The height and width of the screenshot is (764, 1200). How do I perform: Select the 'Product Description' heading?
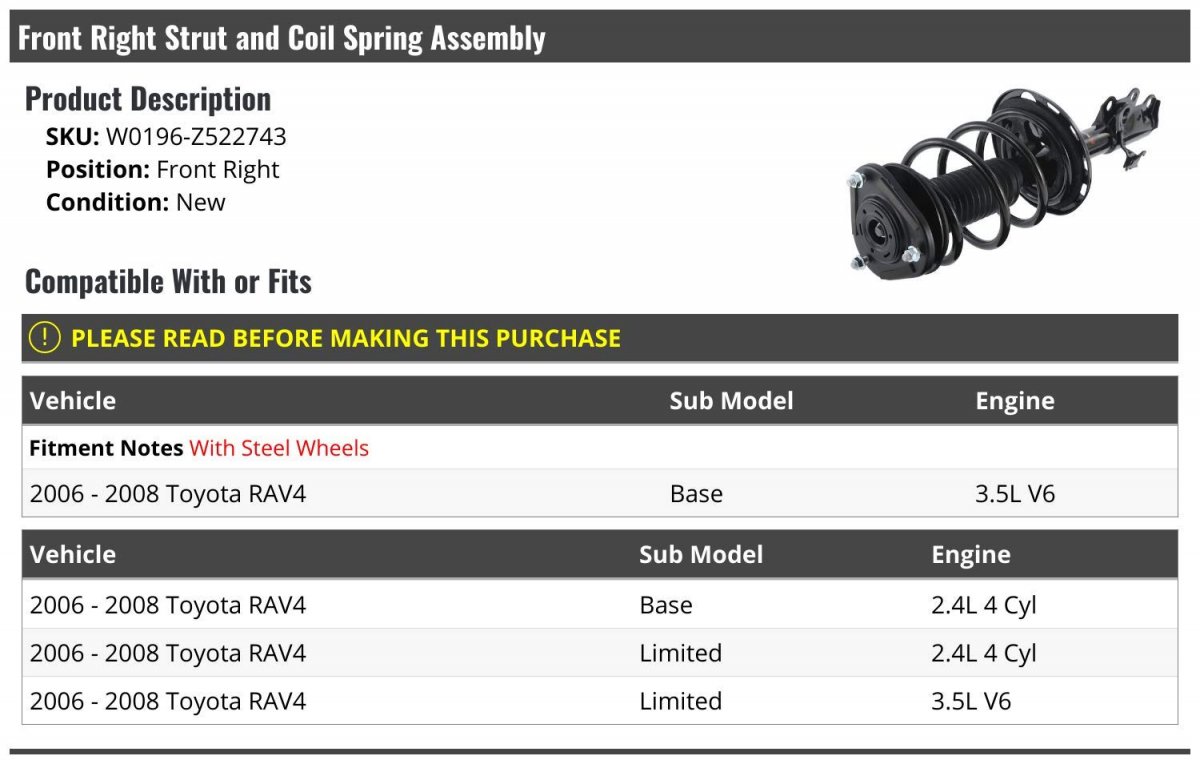pyautogui.click(x=148, y=99)
